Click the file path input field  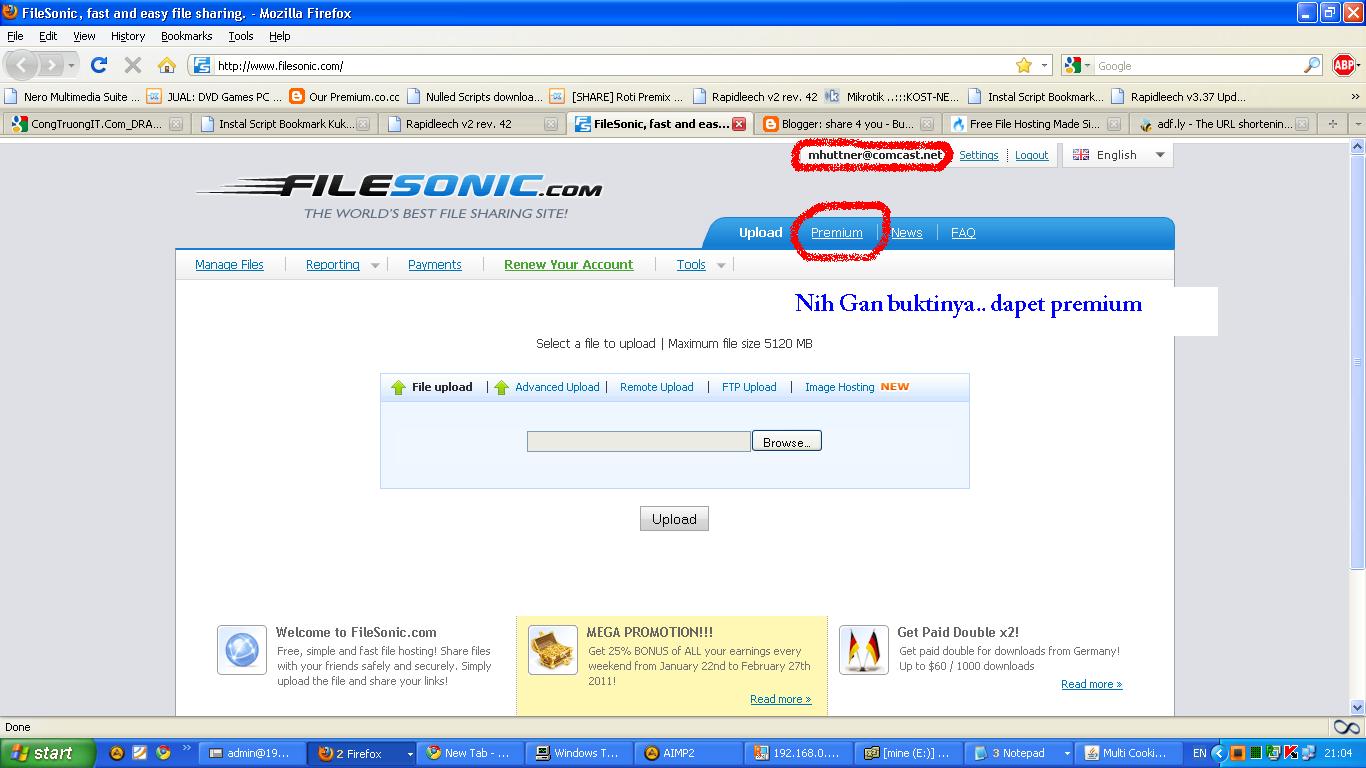(638, 442)
